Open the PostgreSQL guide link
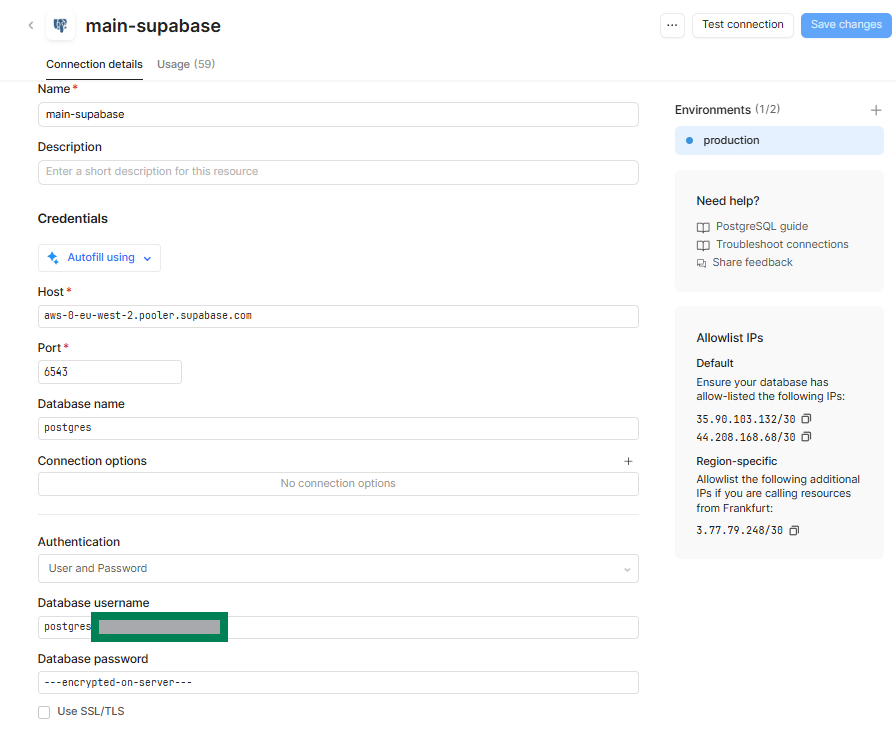 (761, 227)
